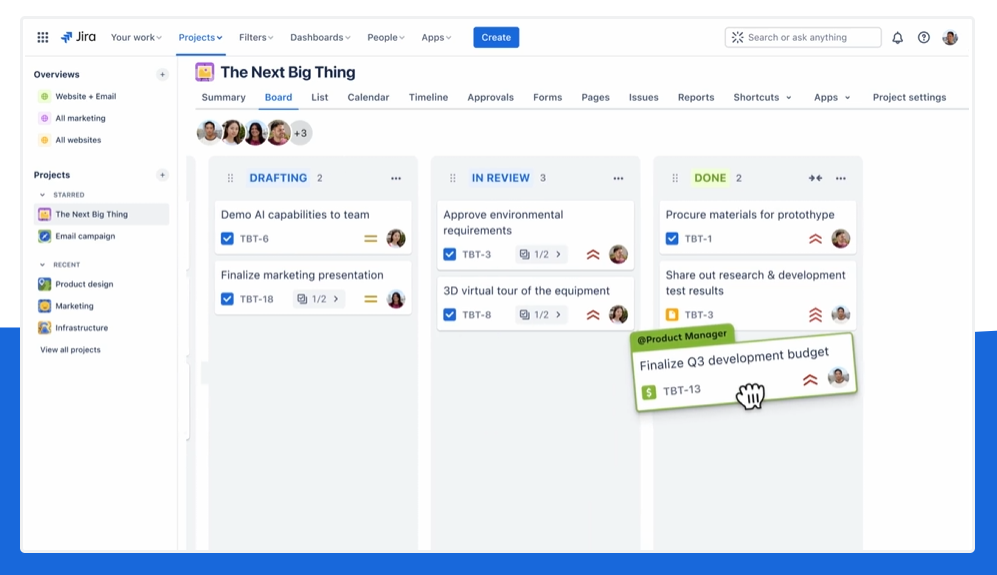
Task: Open the help question mark icon
Action: tap(924, 38)
